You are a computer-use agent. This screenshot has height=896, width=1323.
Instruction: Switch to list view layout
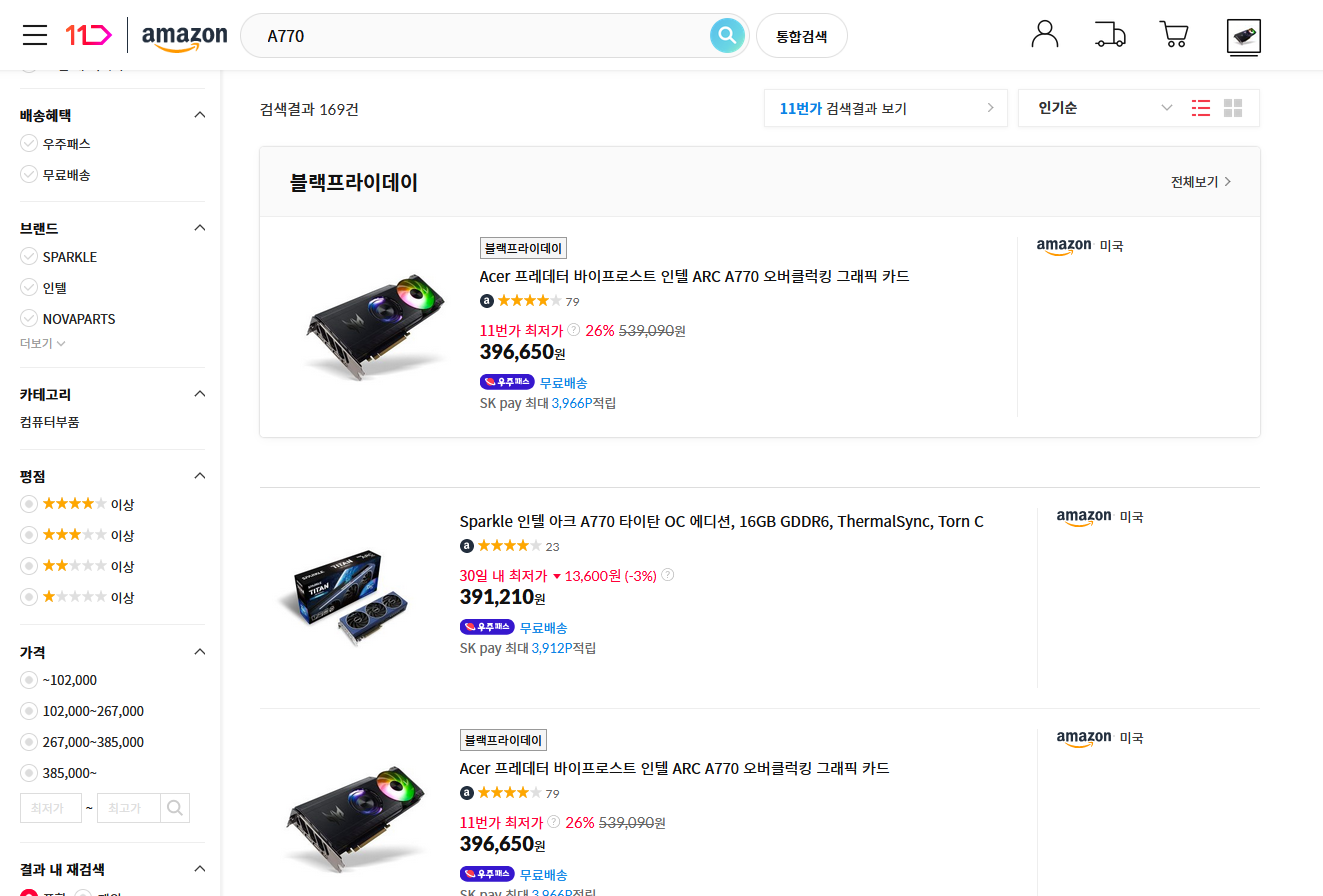pyautogui.click(x=1201, y=108)
